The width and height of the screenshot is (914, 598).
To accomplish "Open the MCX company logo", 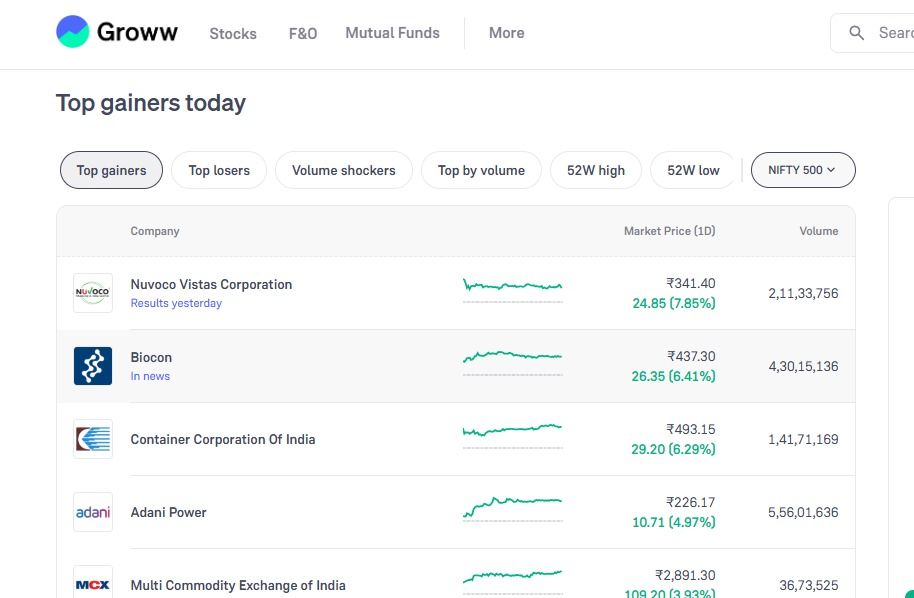I will [x=93, y=583].
